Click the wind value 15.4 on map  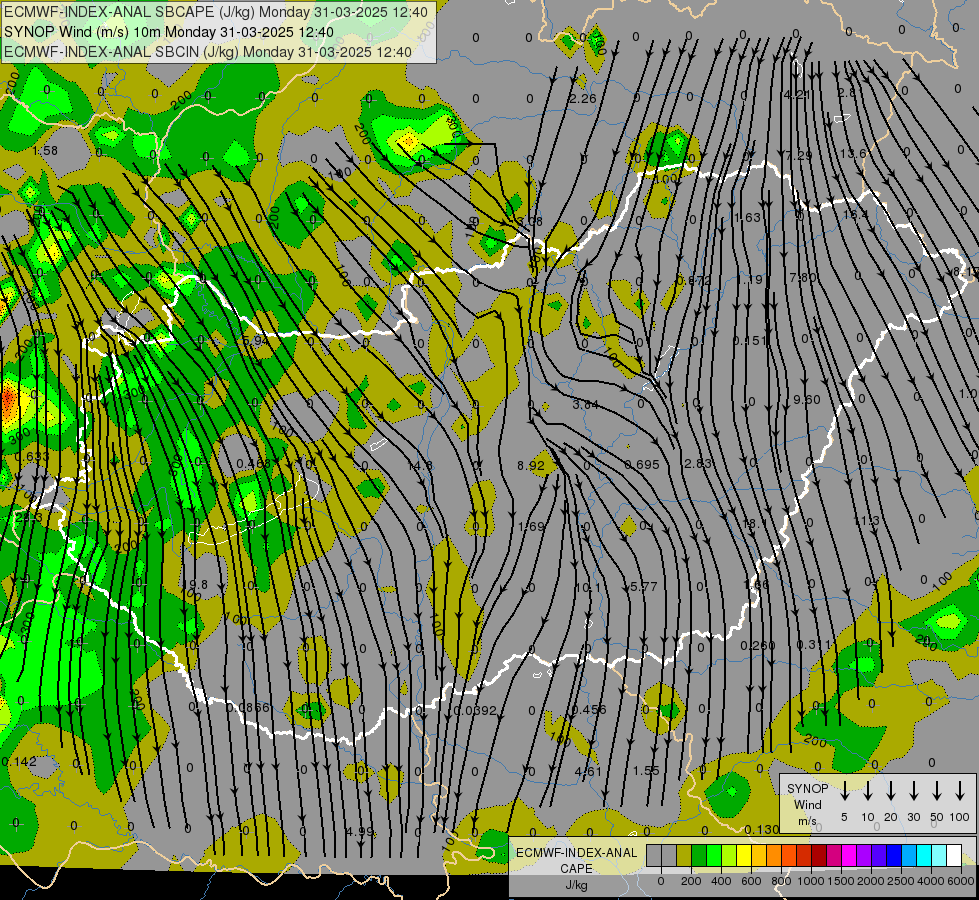(x=855, y=215)
